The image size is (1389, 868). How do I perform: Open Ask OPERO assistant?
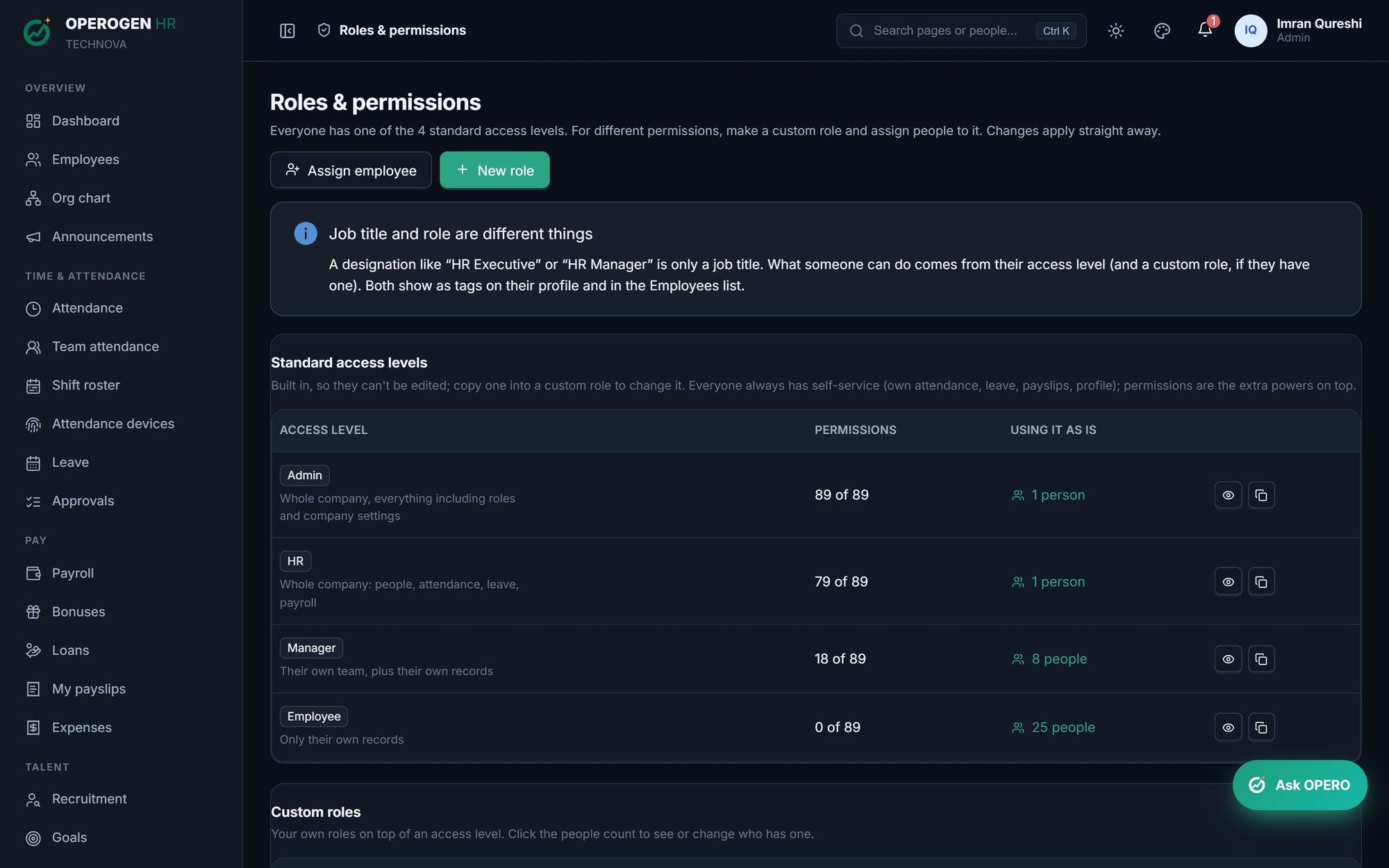(x=1299, y=785)
